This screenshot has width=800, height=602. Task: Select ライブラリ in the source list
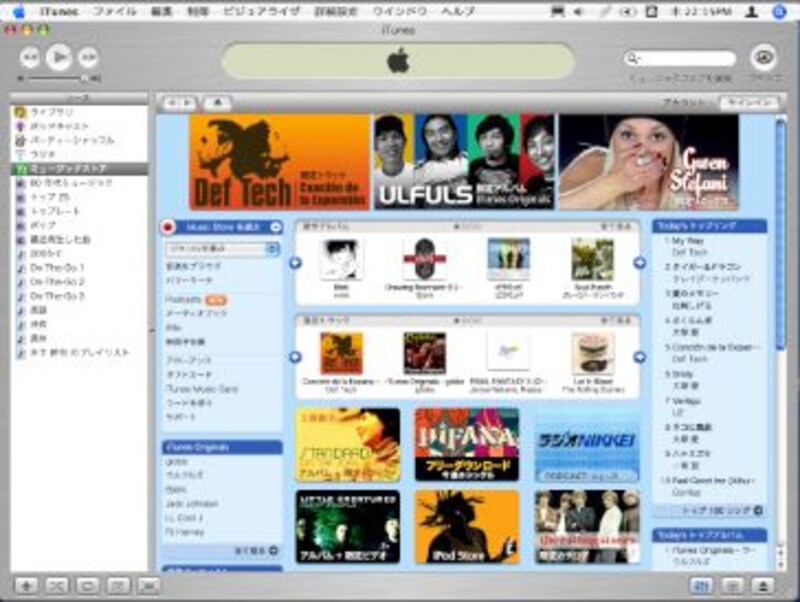pos(79,112)
